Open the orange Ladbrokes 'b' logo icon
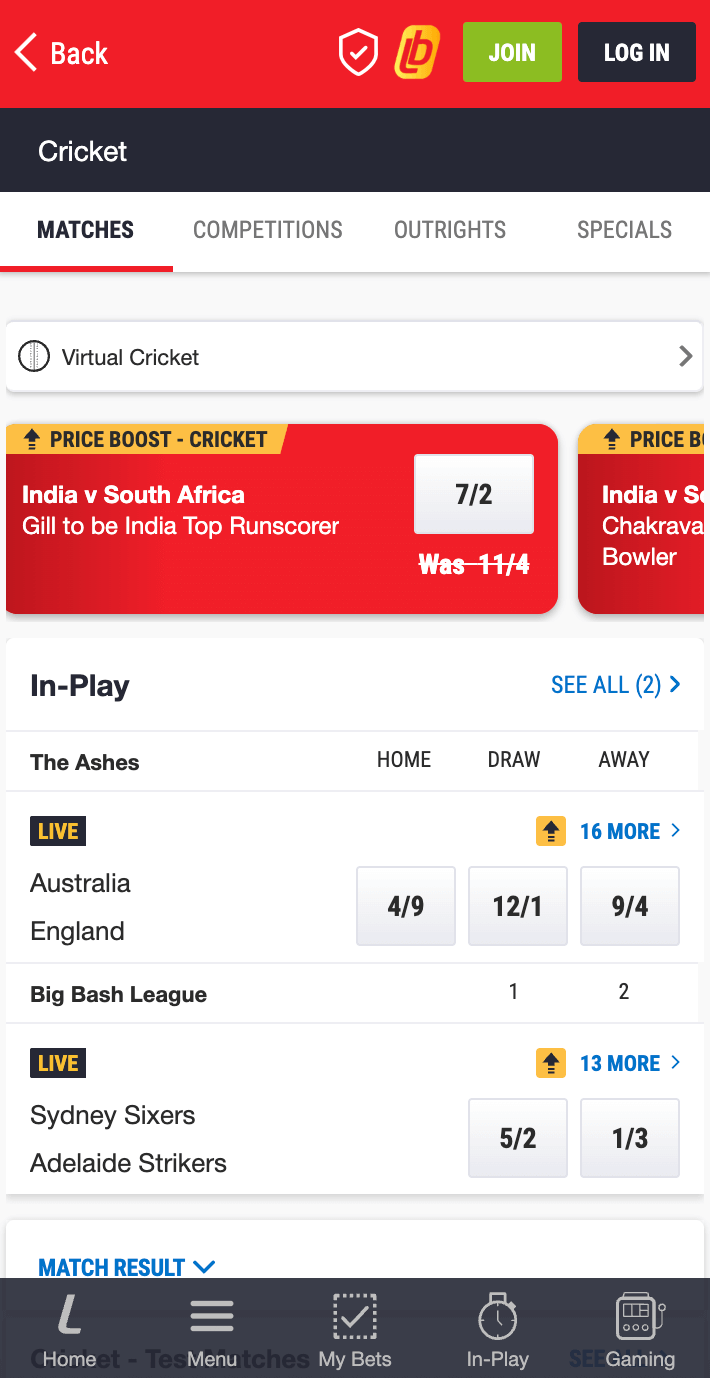 click(x=418, y=53)
